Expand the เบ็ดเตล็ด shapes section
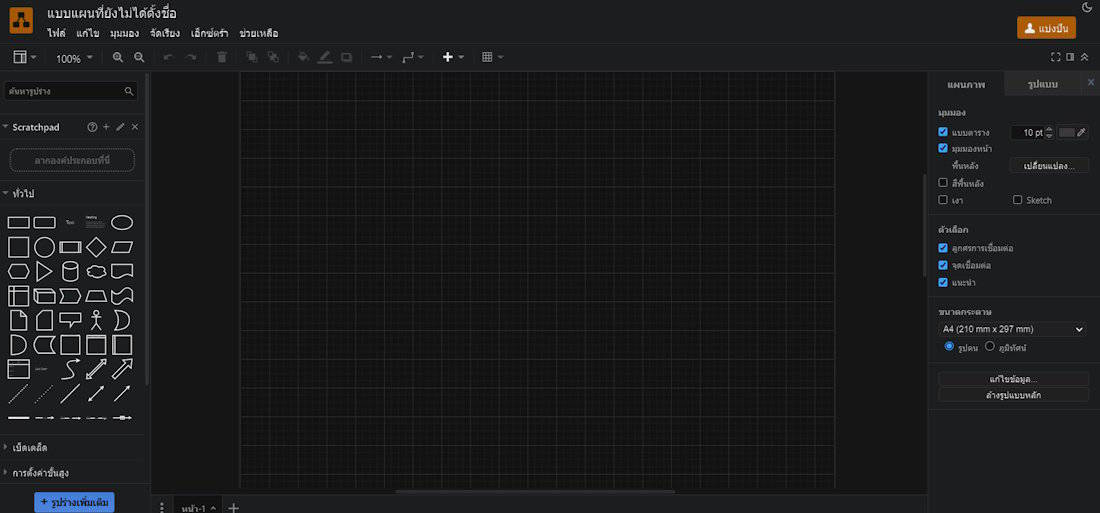Viewport: 1100px width, 513px height. [30, 447]
